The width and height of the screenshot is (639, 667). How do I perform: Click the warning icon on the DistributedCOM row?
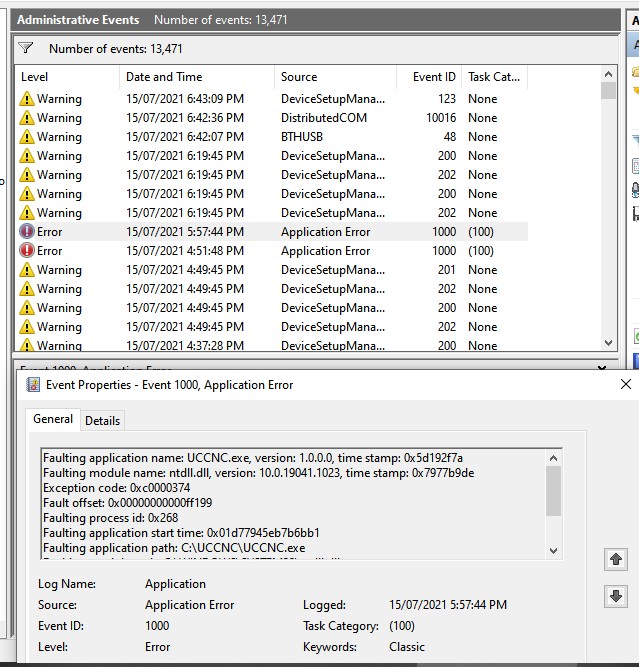tap(27, 118)
